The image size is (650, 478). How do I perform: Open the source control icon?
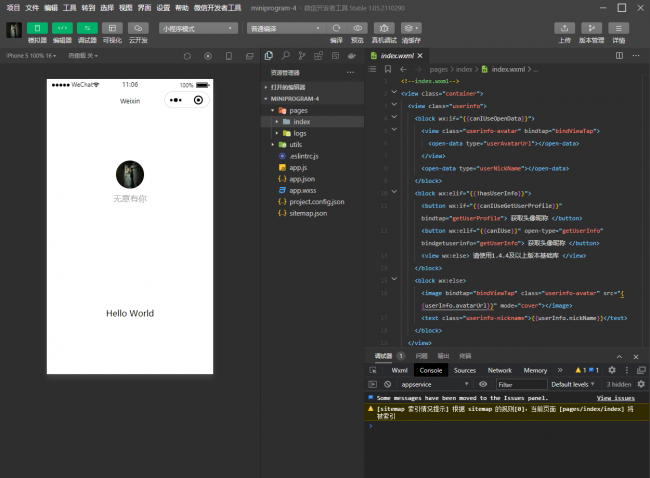click(302, 56)
